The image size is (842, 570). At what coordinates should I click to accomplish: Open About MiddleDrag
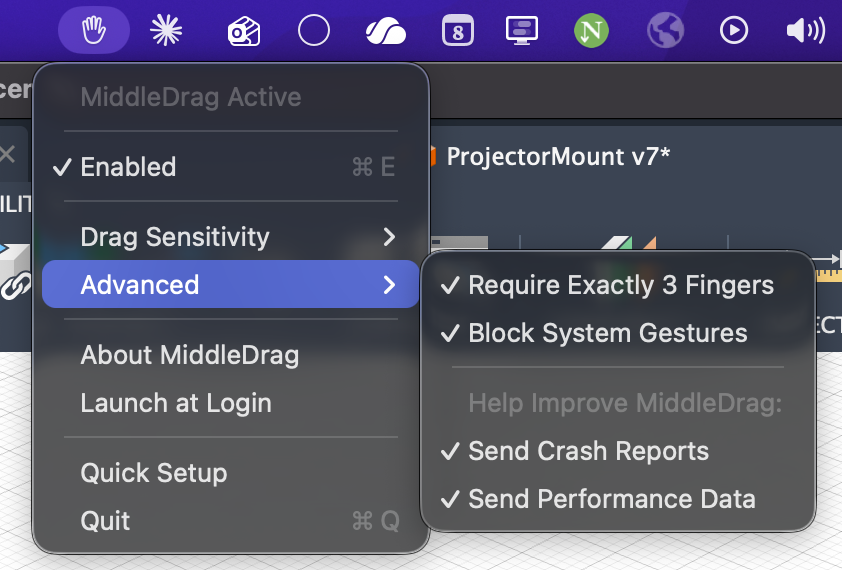[x=190, y=355]
